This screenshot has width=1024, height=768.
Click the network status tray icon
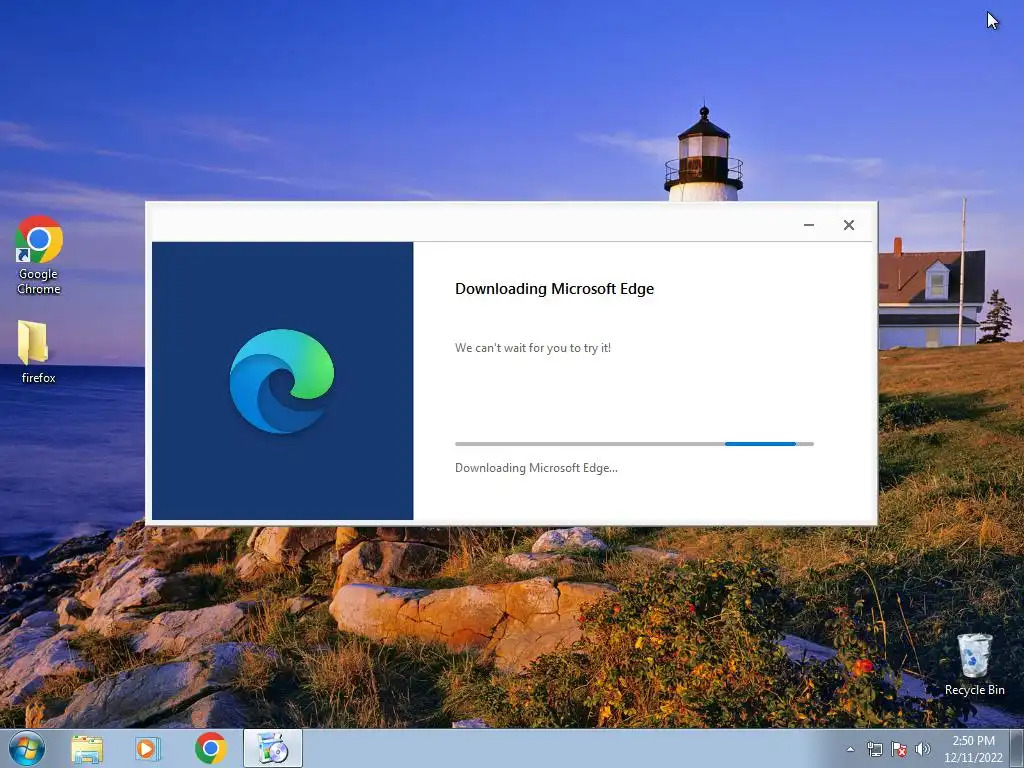click(874, 749)
